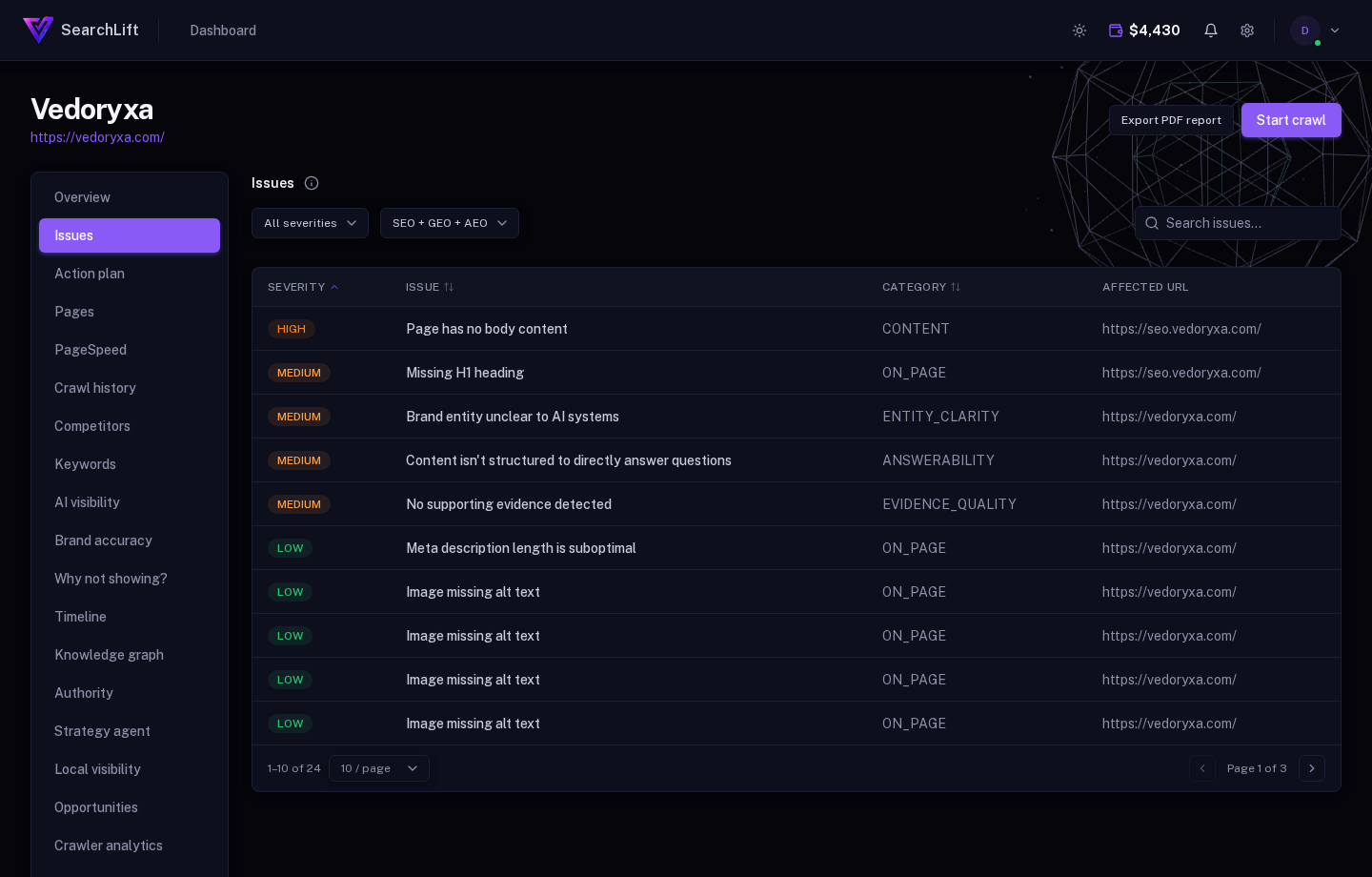Click the Start crawl button

tap(1291, 120)
